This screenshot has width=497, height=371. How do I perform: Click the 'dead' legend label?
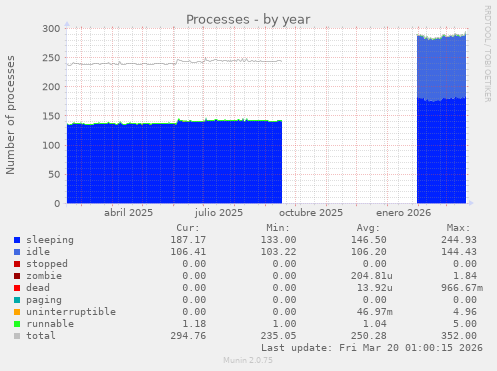38,288
